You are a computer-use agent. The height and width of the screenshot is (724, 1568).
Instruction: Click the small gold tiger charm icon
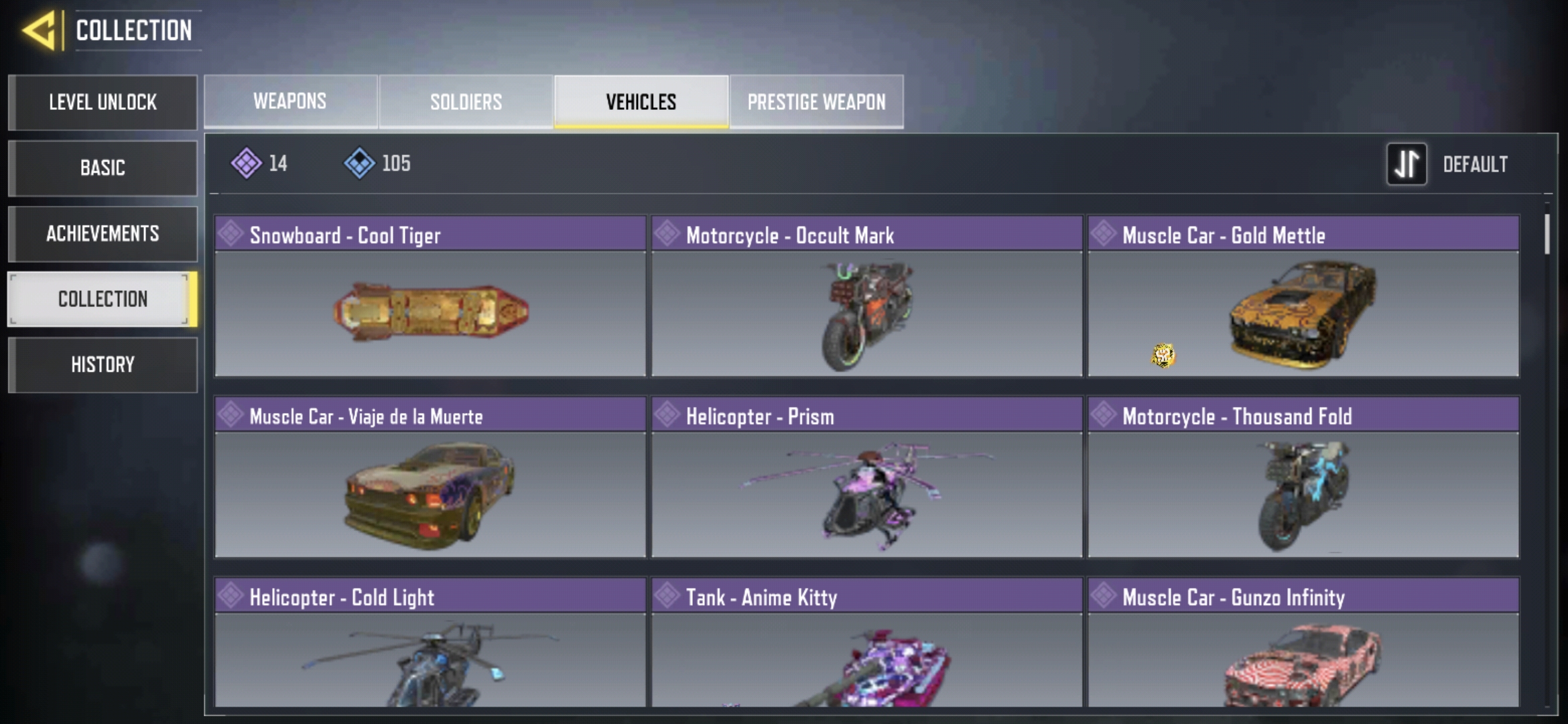click(1163, 355)
